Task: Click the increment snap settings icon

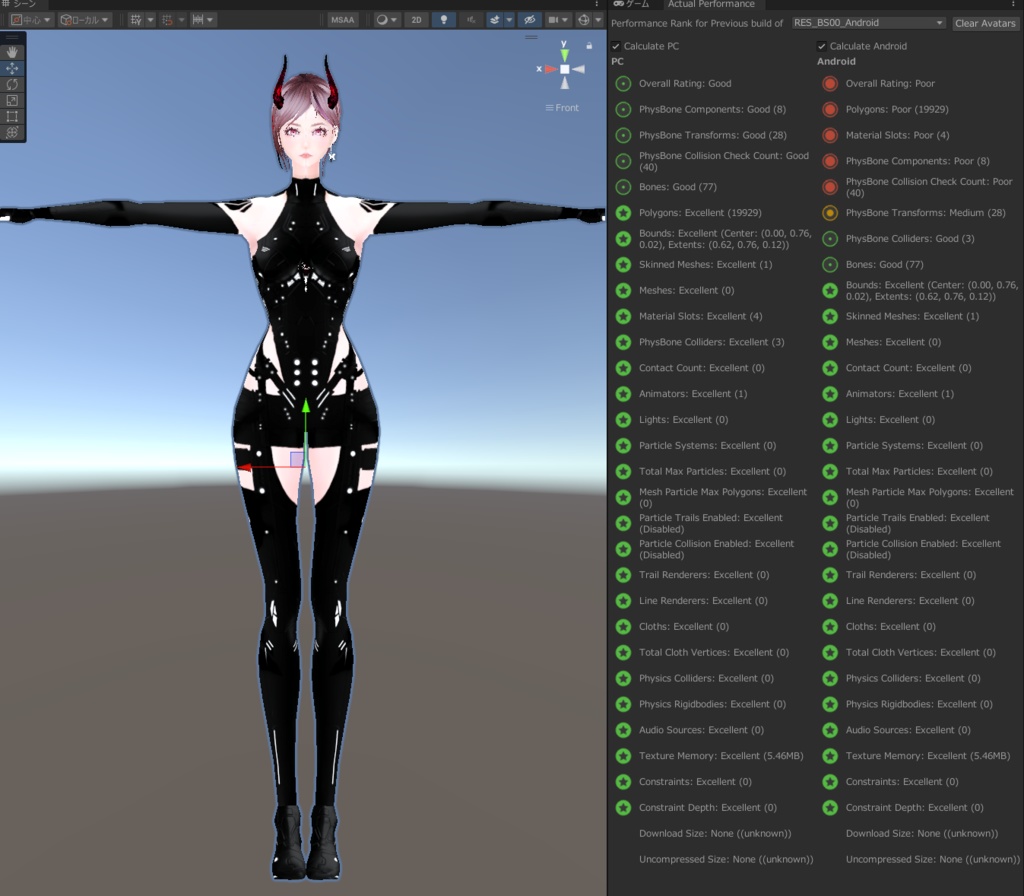Action: pos(198,20)
